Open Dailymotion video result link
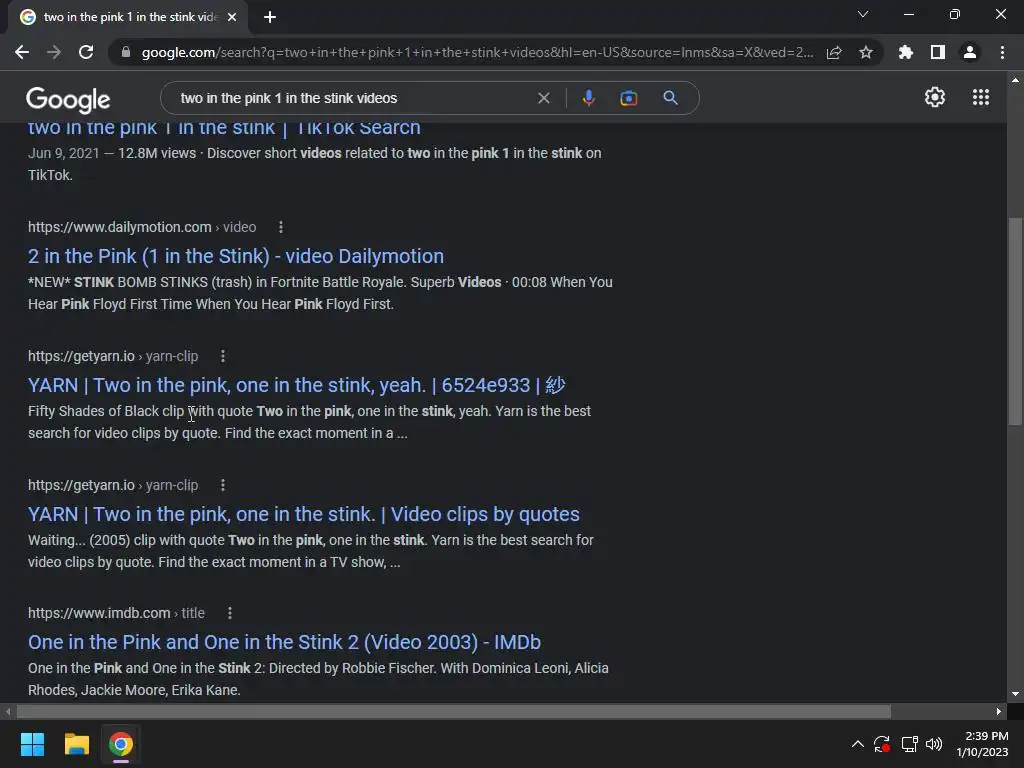1024x768 pixels. (x=236, y=256)
